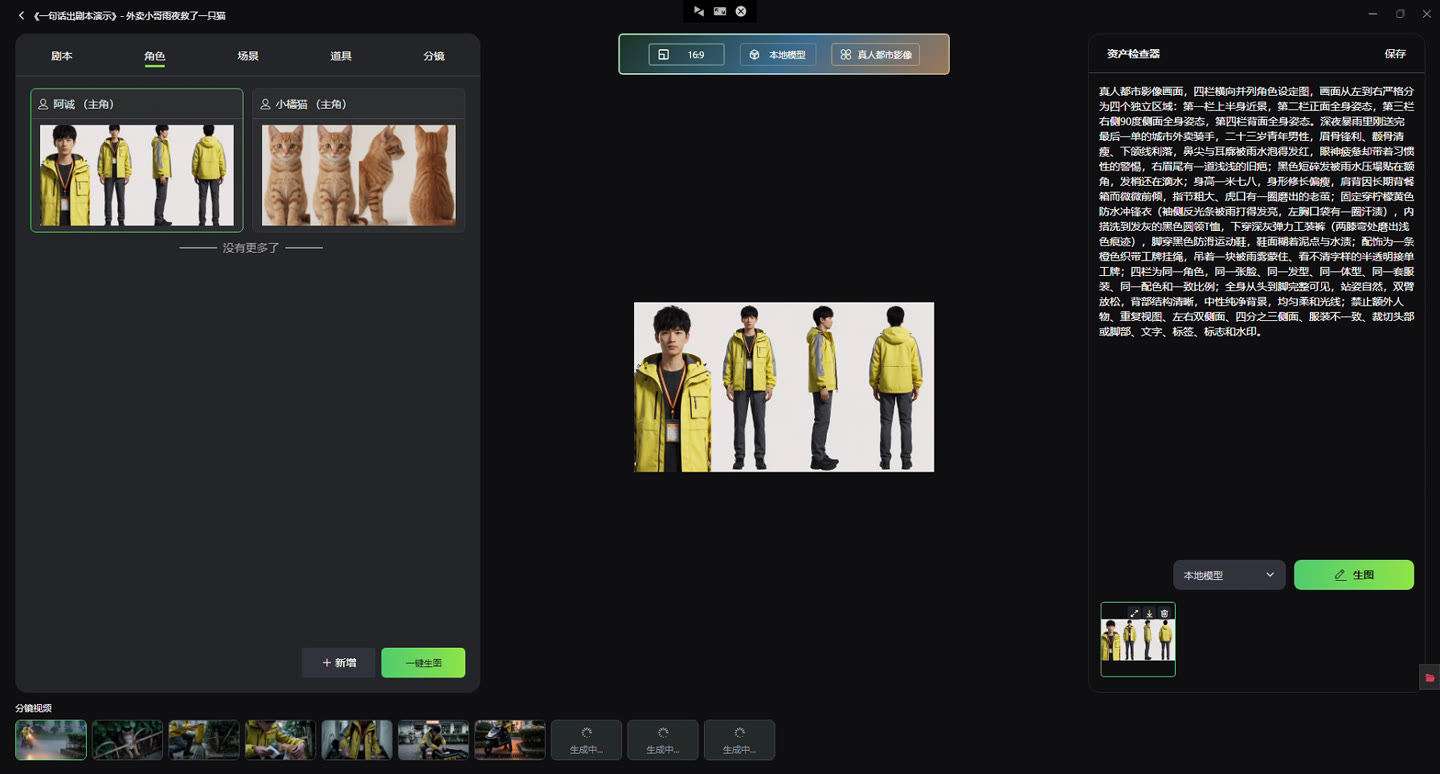Click the screen resize icon in the top overlay bar

[x=720, y=11]
